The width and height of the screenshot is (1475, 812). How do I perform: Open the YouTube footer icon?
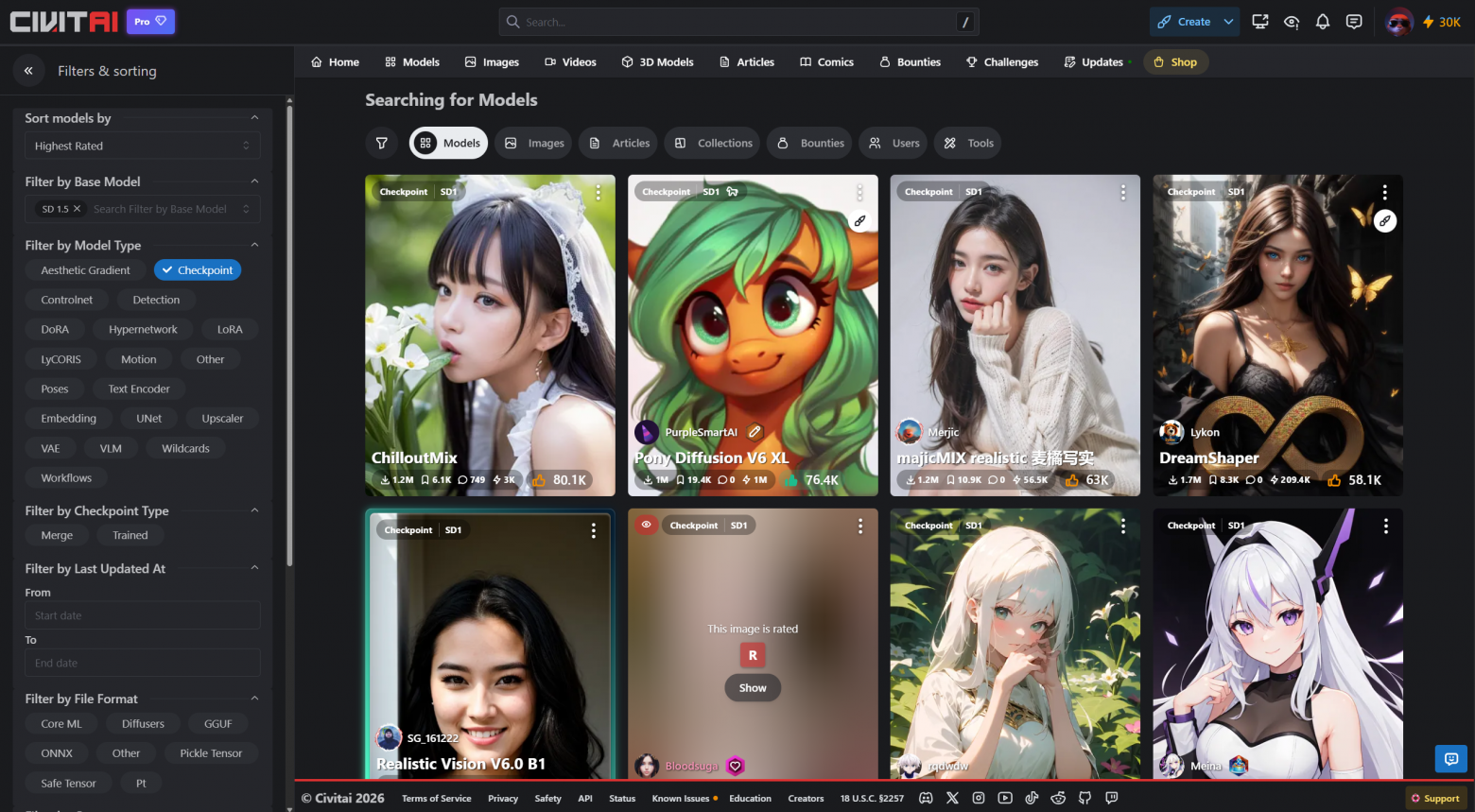1005,798
